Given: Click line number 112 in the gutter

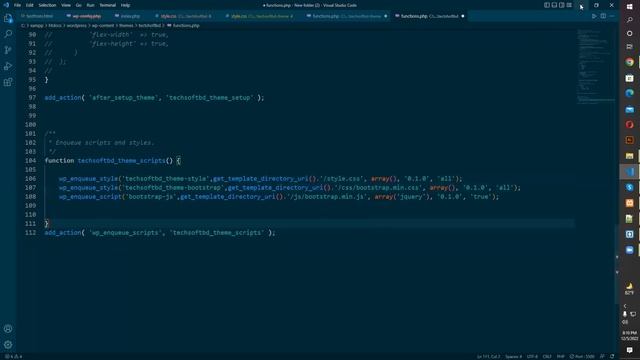Looking at the screenshot, I should coord(31,233).
